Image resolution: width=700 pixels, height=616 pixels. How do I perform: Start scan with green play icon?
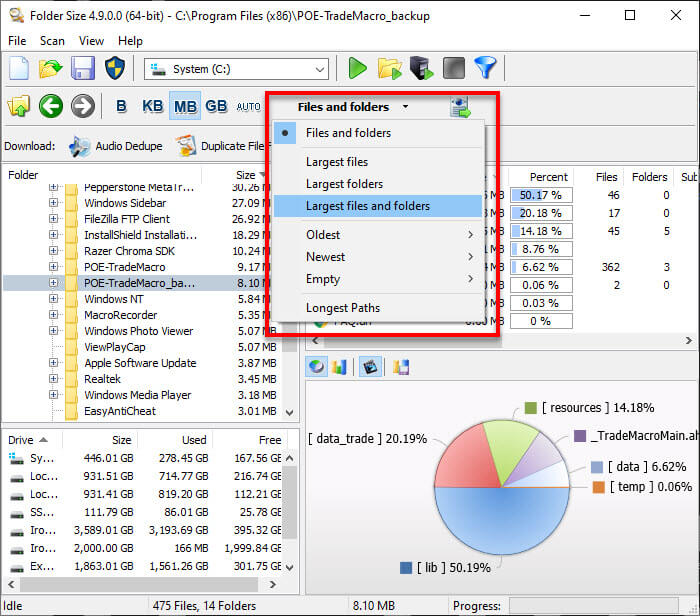tap(357, 68)
